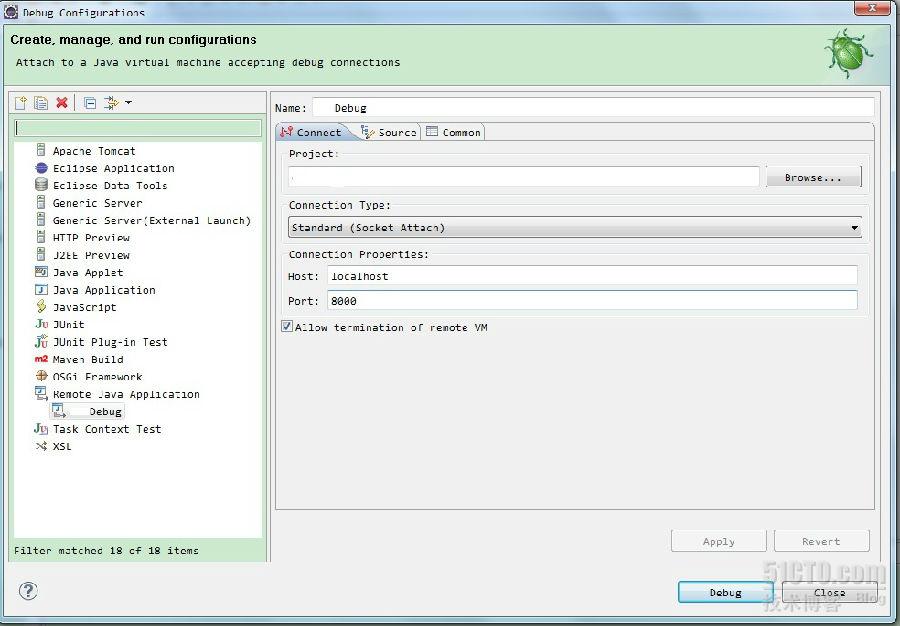The height and width of the screenshot is (626, 900).
Task: Select Eclipse Application label
Action: click(114, 168)
